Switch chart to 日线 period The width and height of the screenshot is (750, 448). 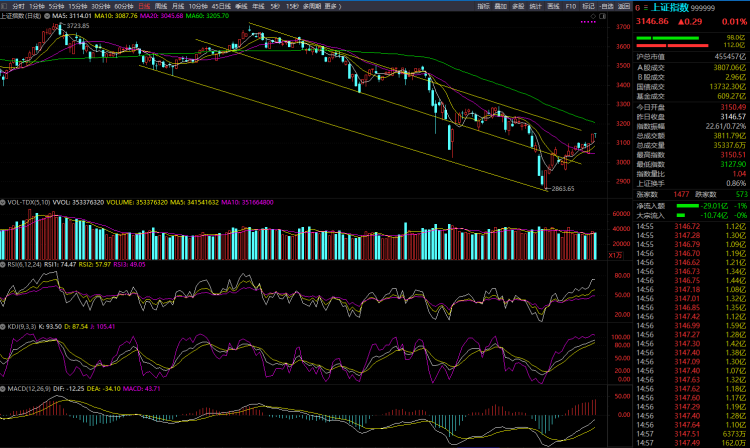pyautogui.click(x=144, y=6)
